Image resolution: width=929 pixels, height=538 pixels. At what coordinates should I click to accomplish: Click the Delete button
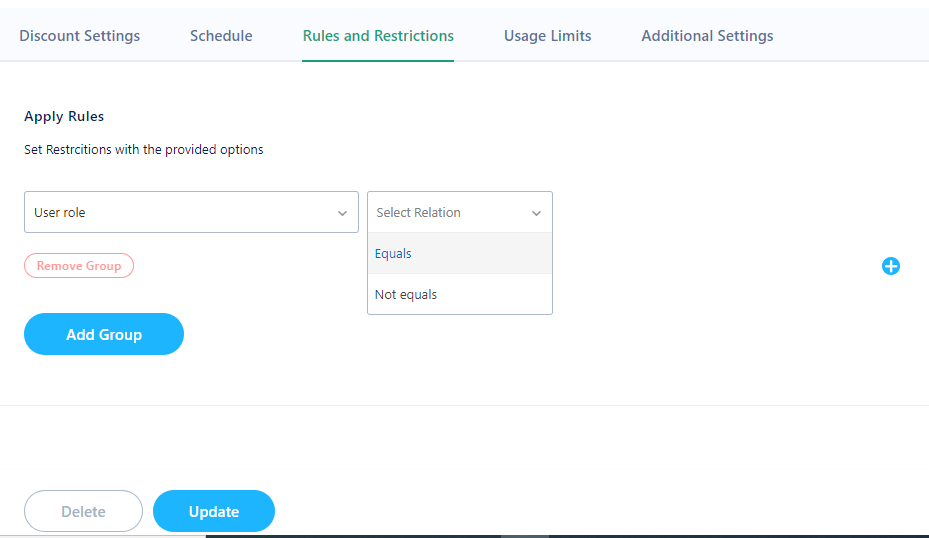click(84, 511)
